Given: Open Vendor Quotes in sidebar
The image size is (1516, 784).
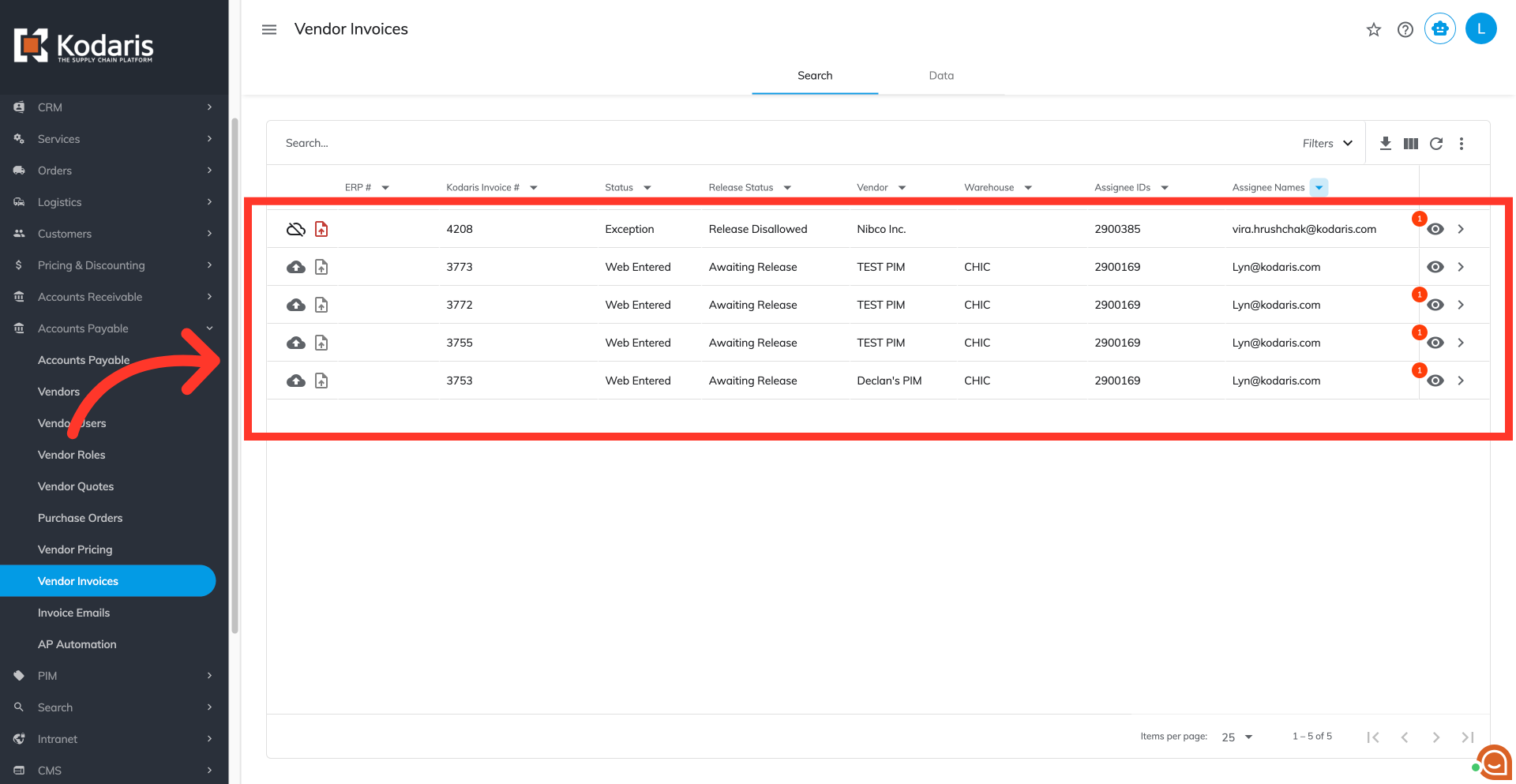Looking at the screenshot, I should click(76, 486).
